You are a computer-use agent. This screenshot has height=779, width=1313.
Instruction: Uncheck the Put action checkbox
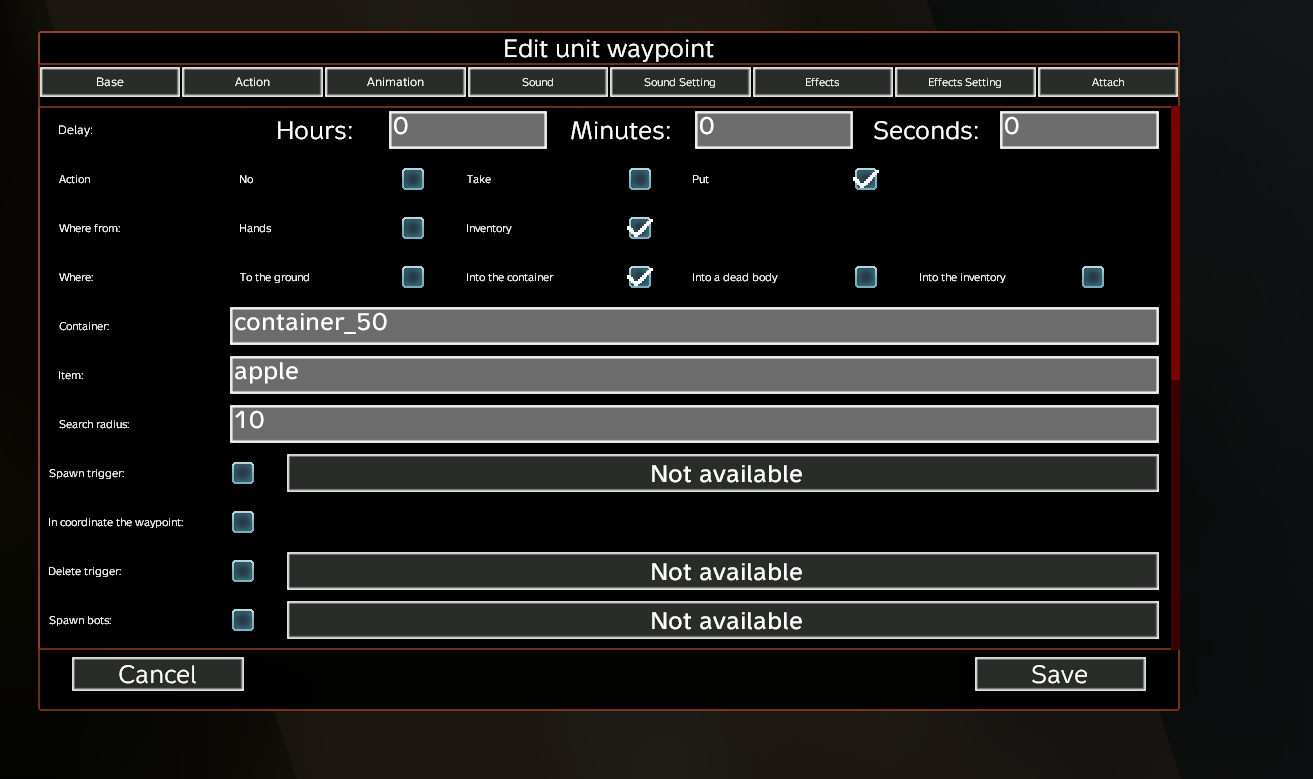click(x=866, y=179)
